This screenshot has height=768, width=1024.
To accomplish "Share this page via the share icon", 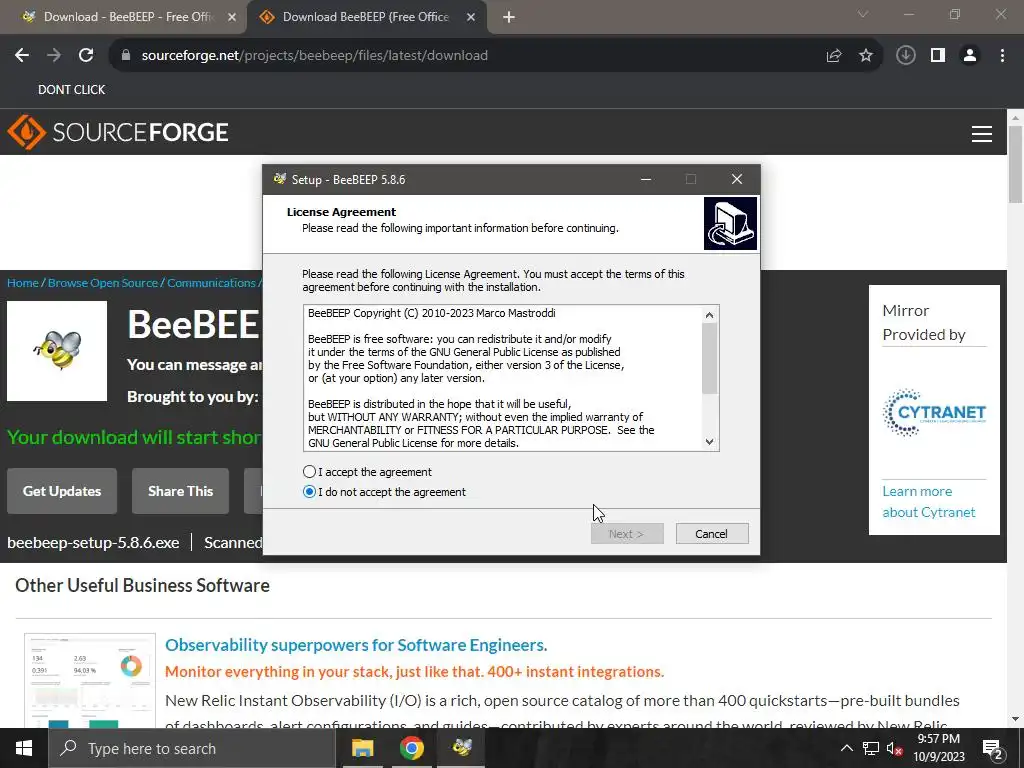I will tap(834, 56).
